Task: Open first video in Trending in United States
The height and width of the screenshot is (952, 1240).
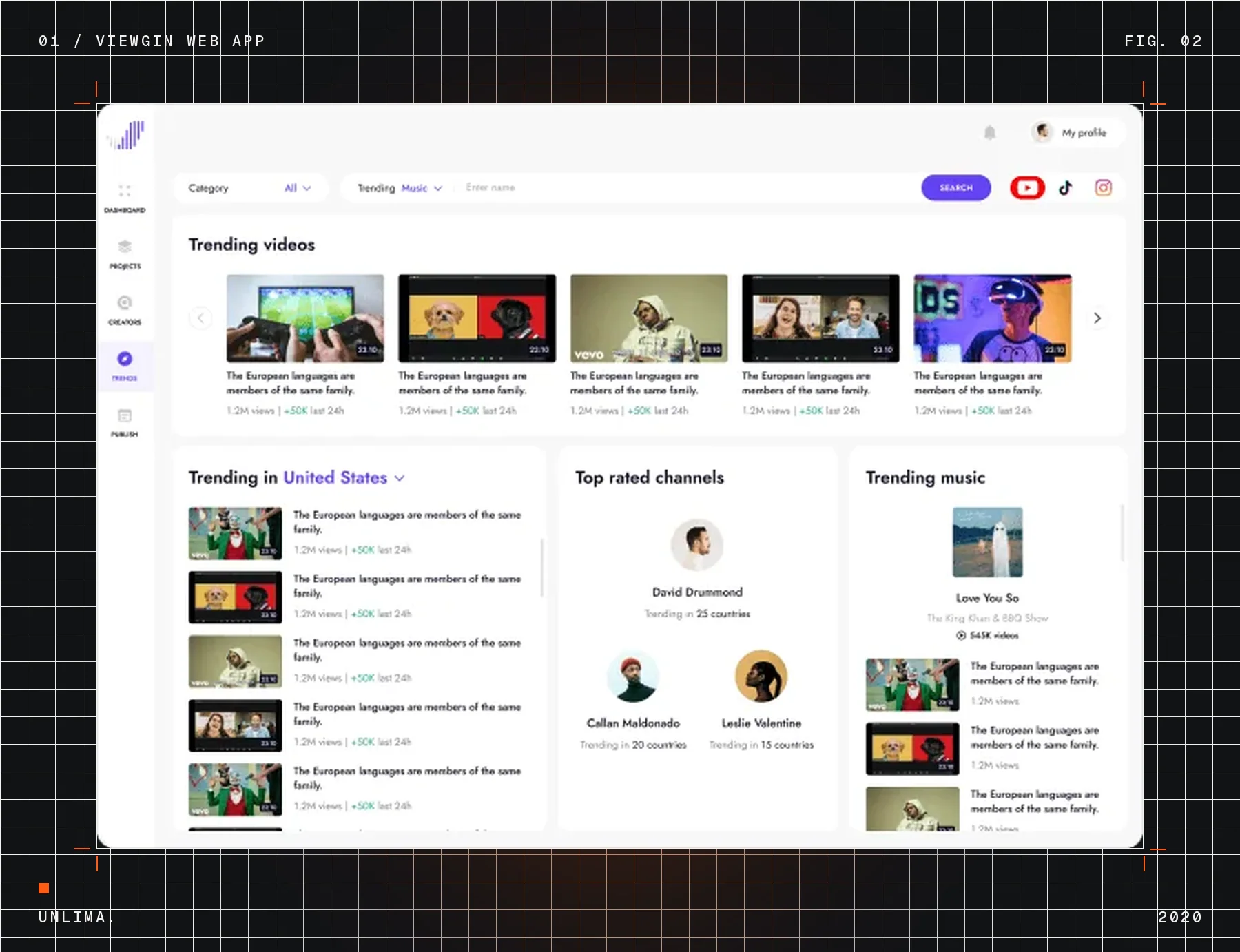Action: tap(236, 533)
